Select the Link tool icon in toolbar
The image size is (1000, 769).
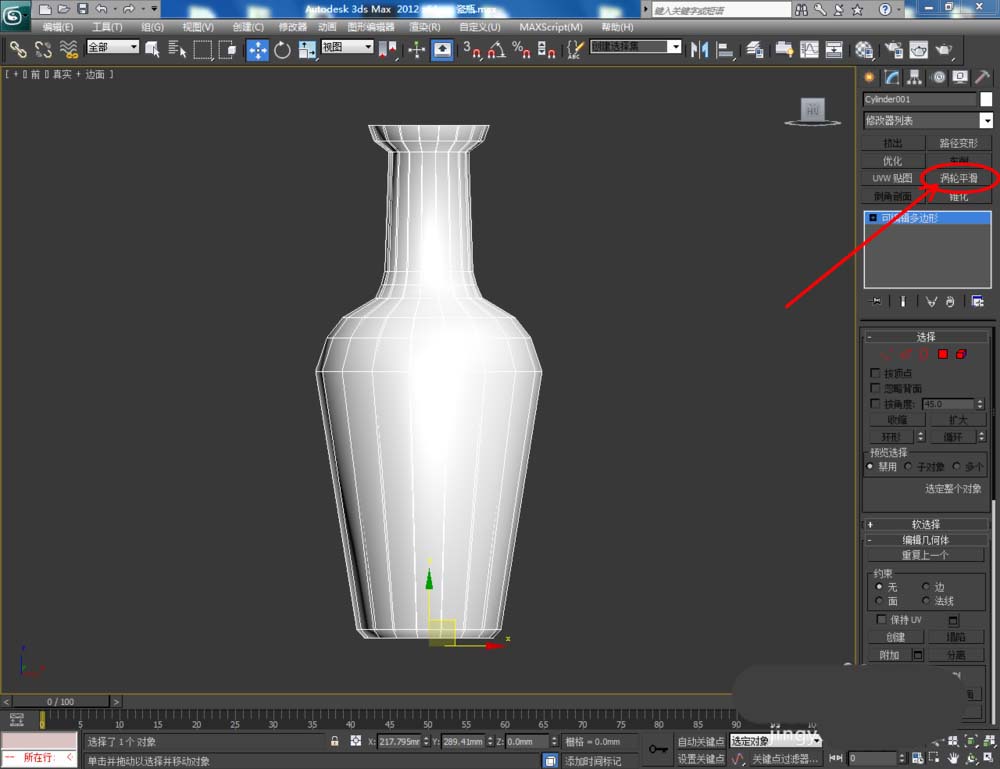pos(18,49)
